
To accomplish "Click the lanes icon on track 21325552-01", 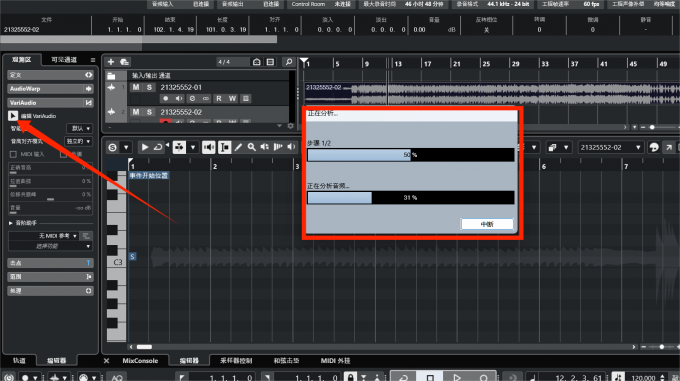I will (x=246, y=98).
